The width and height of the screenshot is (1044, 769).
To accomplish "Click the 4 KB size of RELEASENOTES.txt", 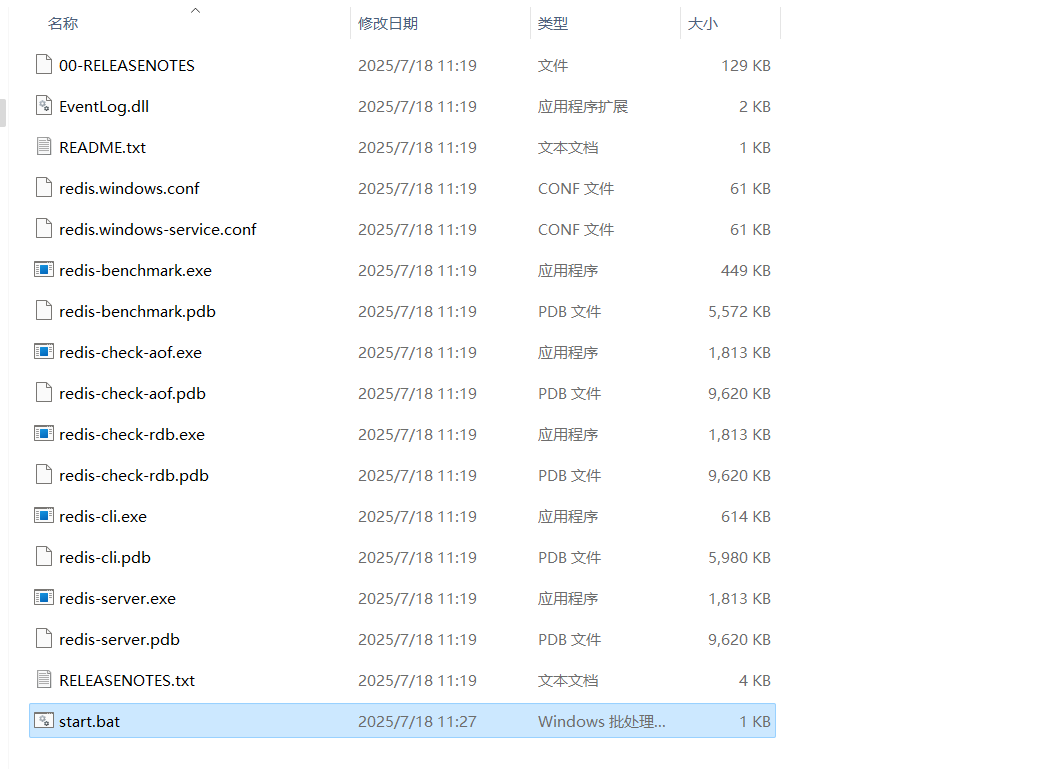I will click(x=754, y=680).
